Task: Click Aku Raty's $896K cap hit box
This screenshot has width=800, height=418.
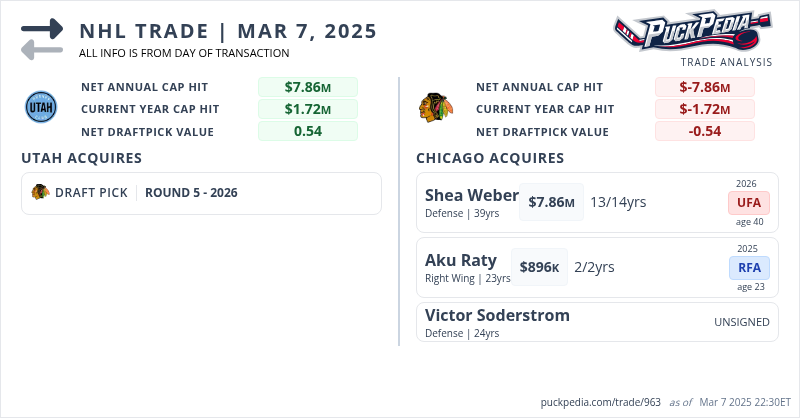Action: tap(539, 267)
